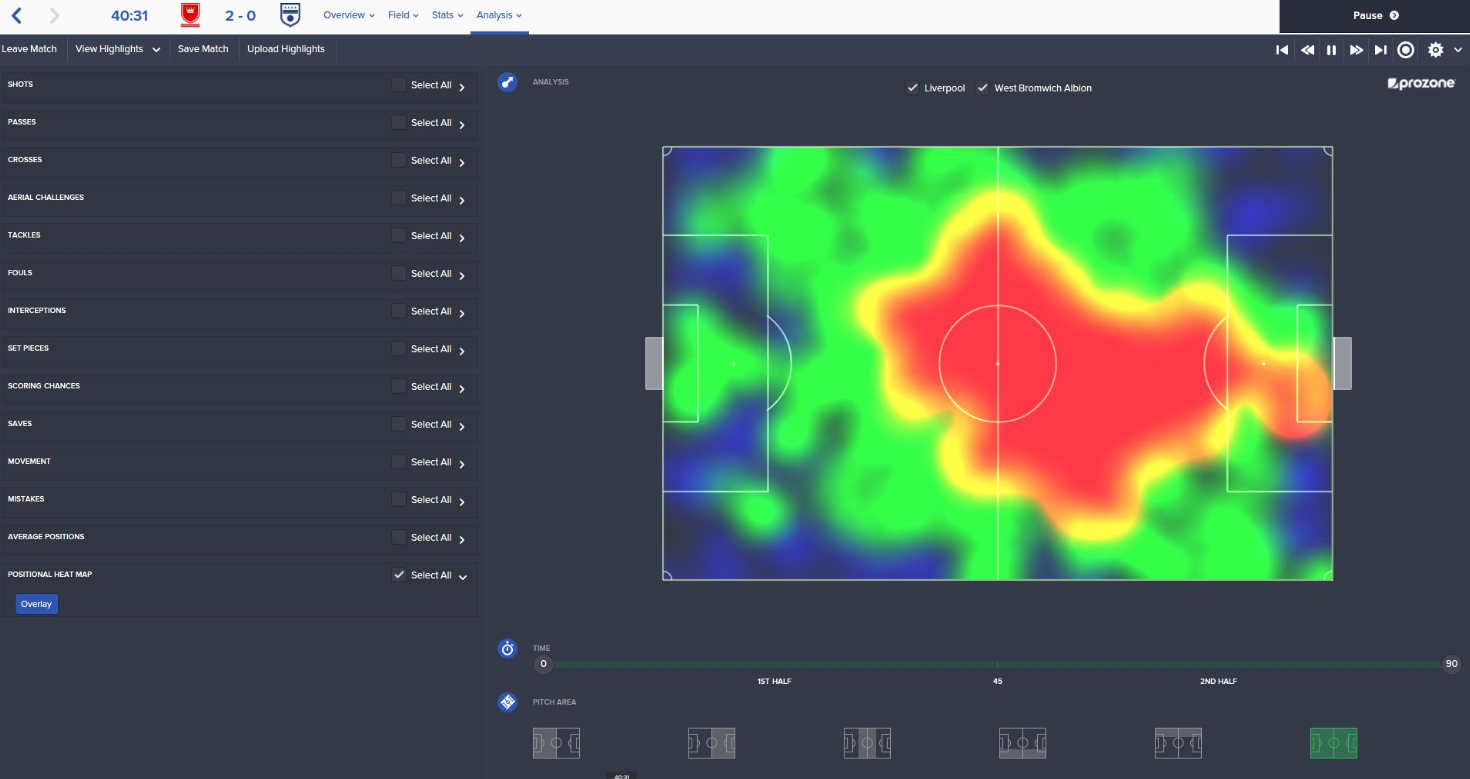Click the Pitch Area section icon
Viewport: 1470px width, 779px height.
pos(506,702)
